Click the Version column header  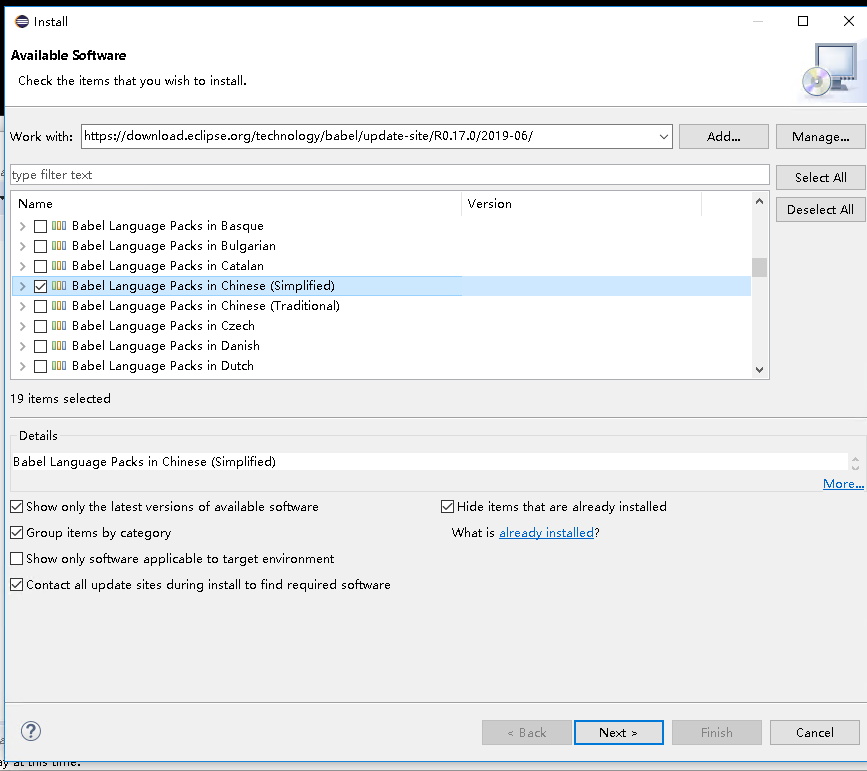582,204
